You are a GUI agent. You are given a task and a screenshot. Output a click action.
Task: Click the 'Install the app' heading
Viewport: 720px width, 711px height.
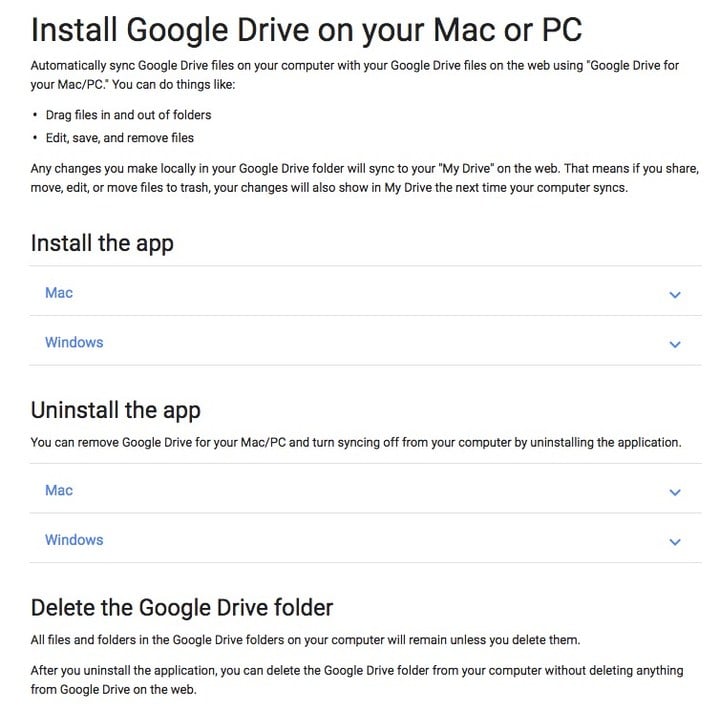[x=102, y=243]
